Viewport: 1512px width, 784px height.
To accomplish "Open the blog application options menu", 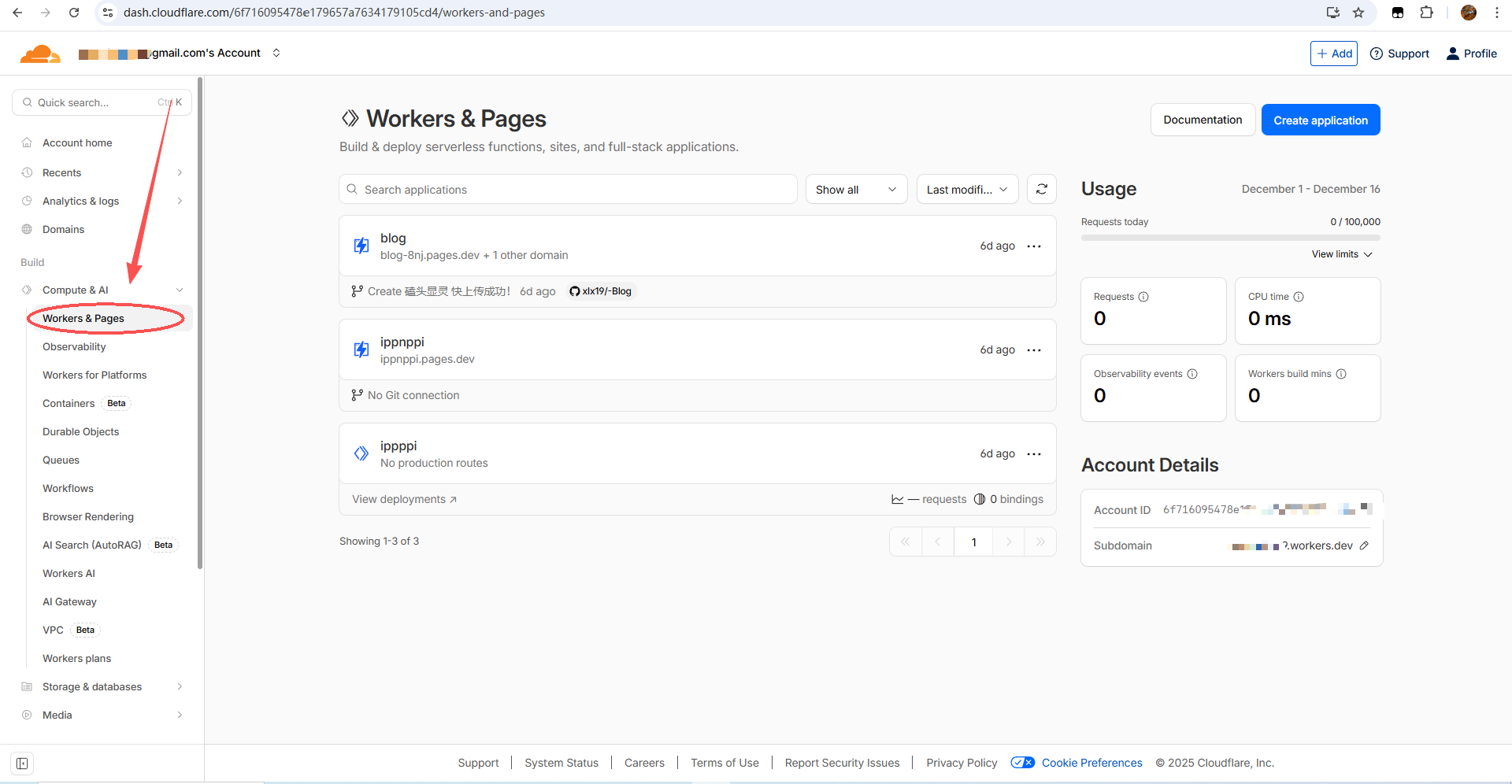I will click(x=1034, y=246).
